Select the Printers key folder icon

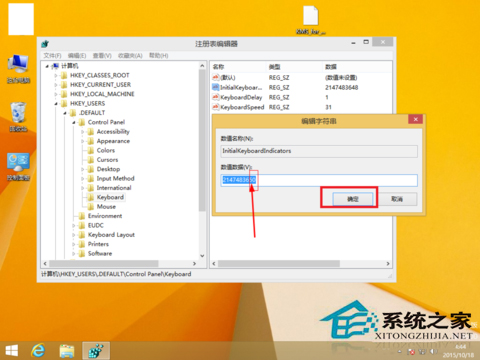click(82, 244)
